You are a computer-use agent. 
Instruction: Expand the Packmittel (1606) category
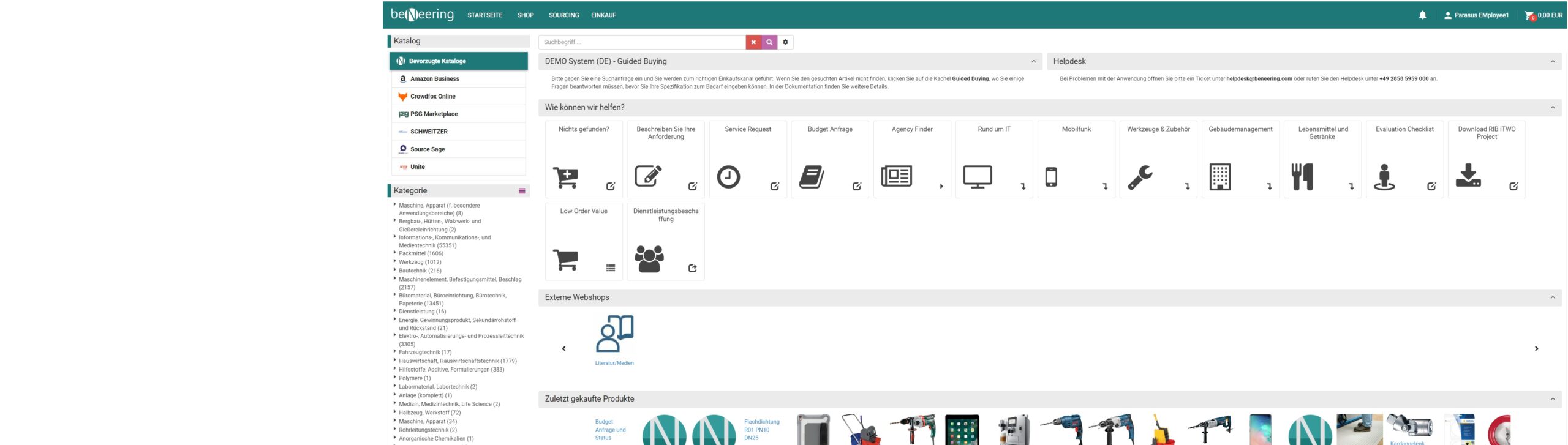click(395, 252)
